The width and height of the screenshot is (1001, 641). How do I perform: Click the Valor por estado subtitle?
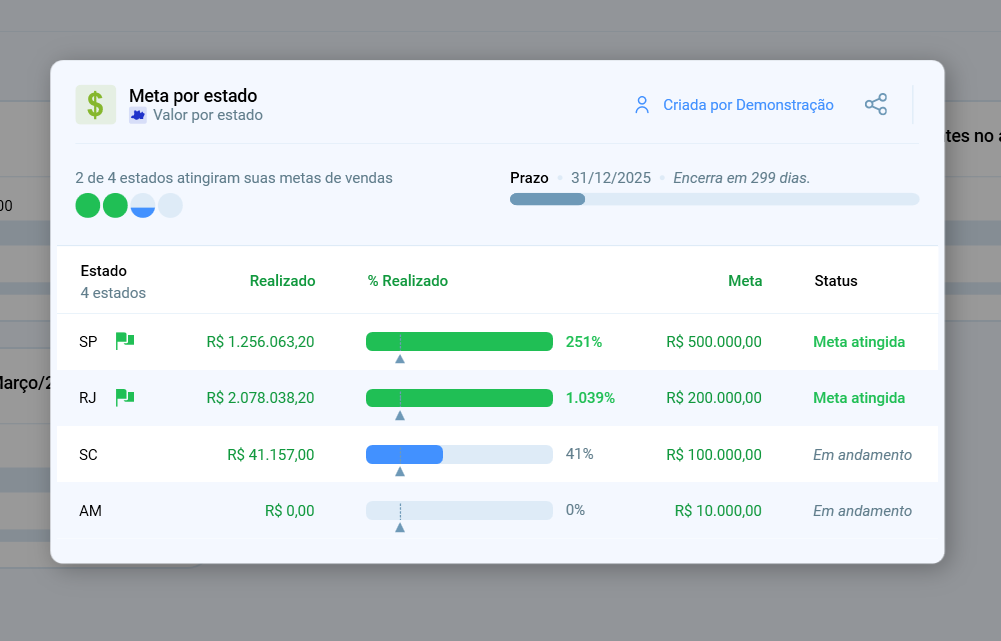(x=207, y=115)
